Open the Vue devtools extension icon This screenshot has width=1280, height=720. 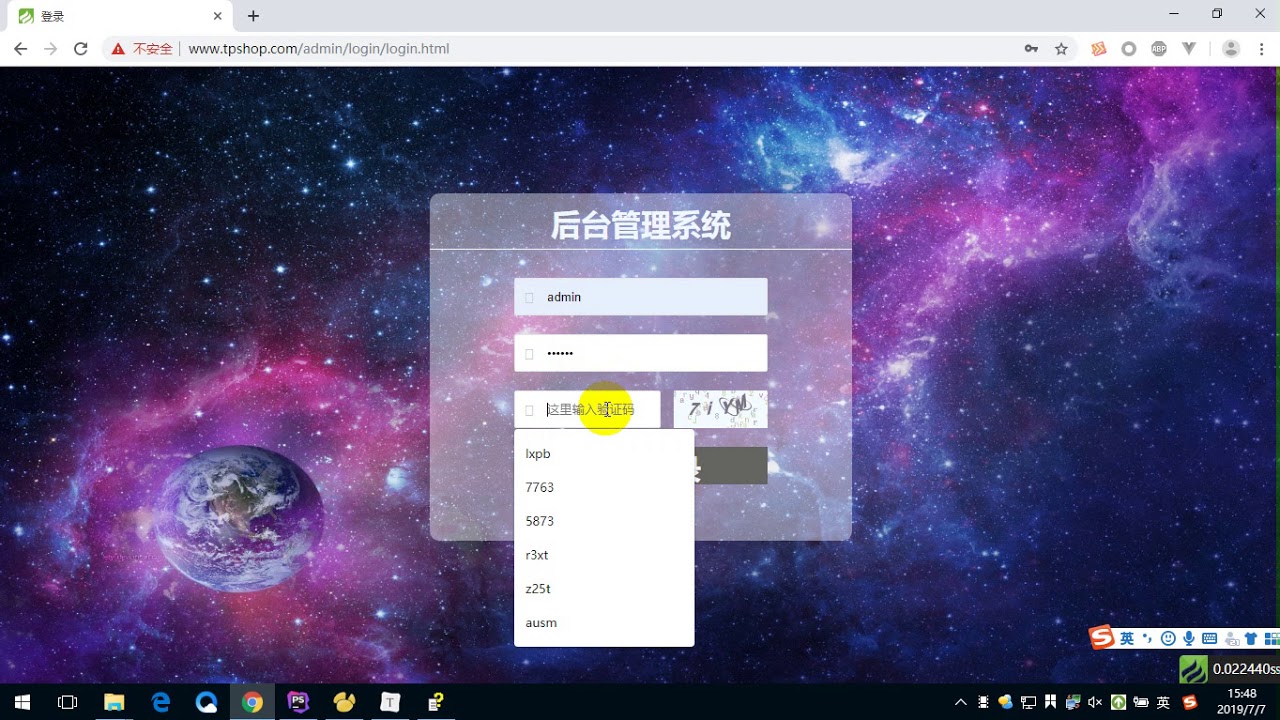(1189, 48)
